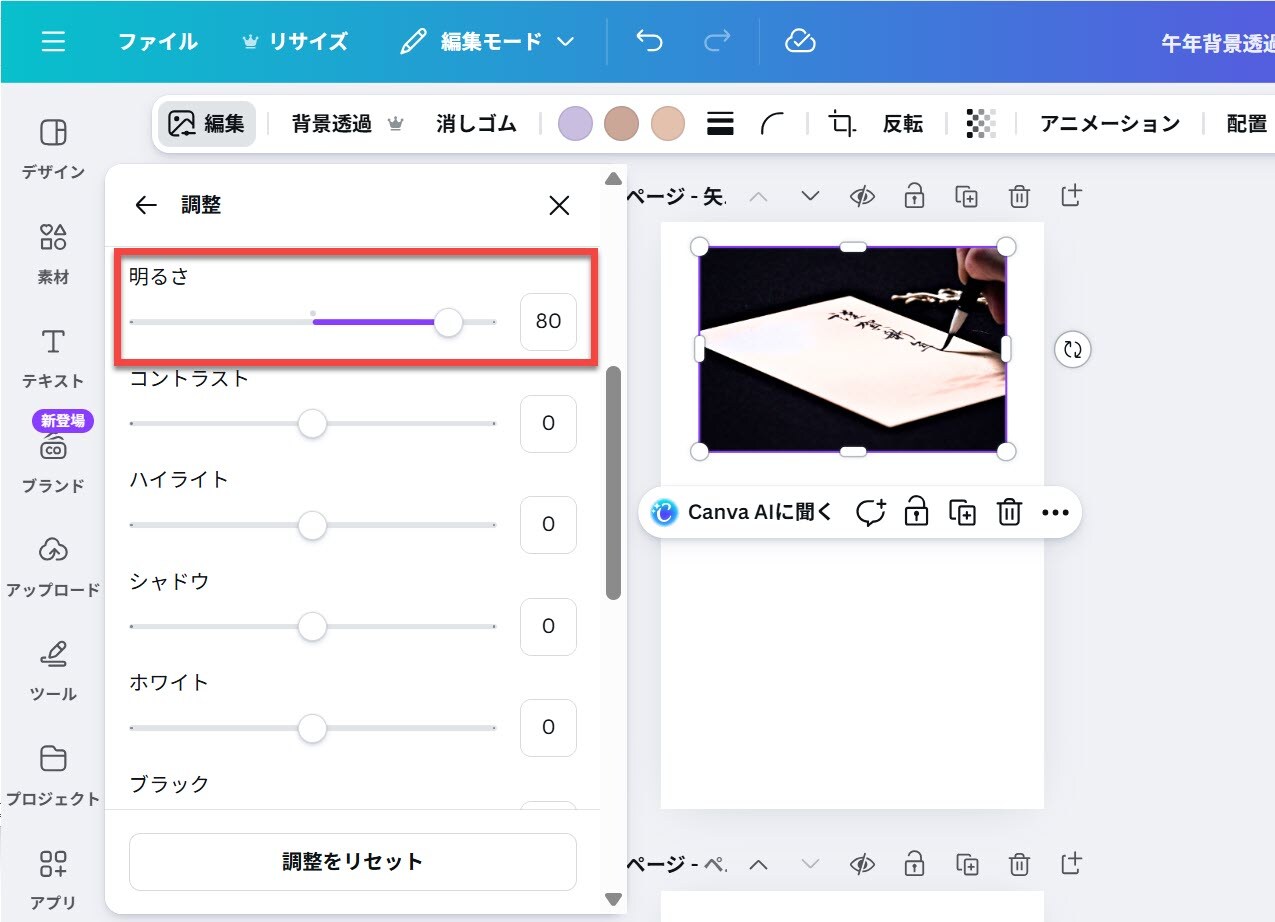Open the ファイル menu

pos(157,42)
